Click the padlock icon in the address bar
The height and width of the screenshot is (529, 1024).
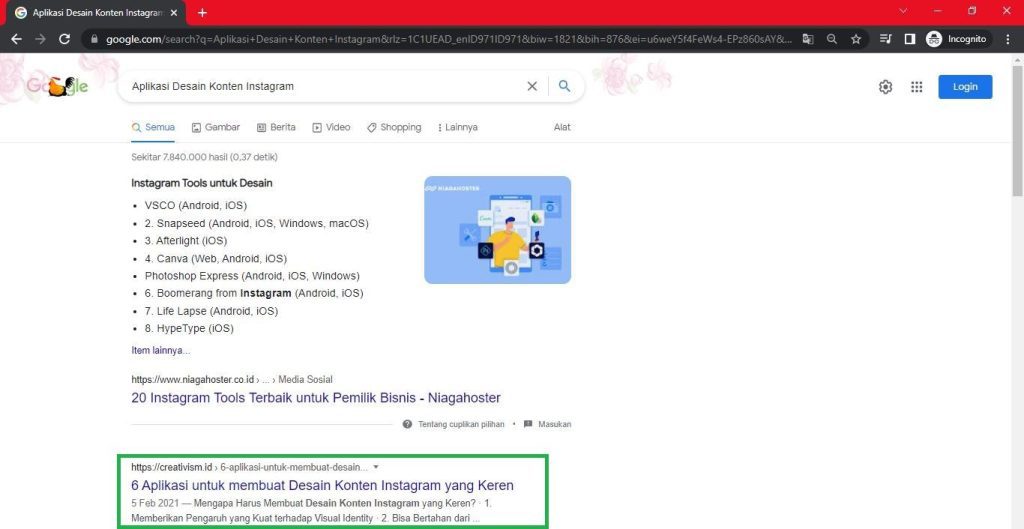tap(94, 39)
